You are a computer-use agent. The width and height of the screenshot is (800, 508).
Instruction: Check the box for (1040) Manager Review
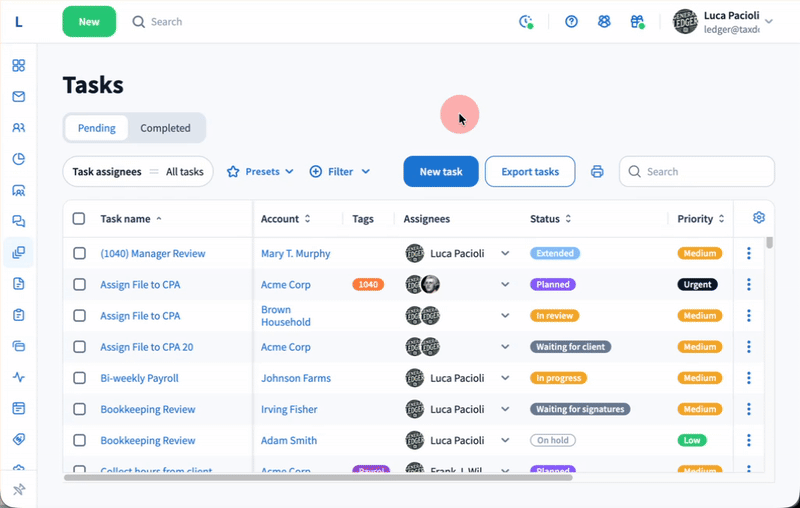coord(79,254)
